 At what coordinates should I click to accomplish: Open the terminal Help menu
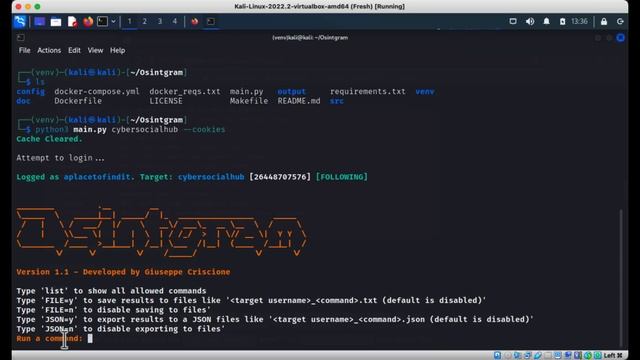[118, 50]
